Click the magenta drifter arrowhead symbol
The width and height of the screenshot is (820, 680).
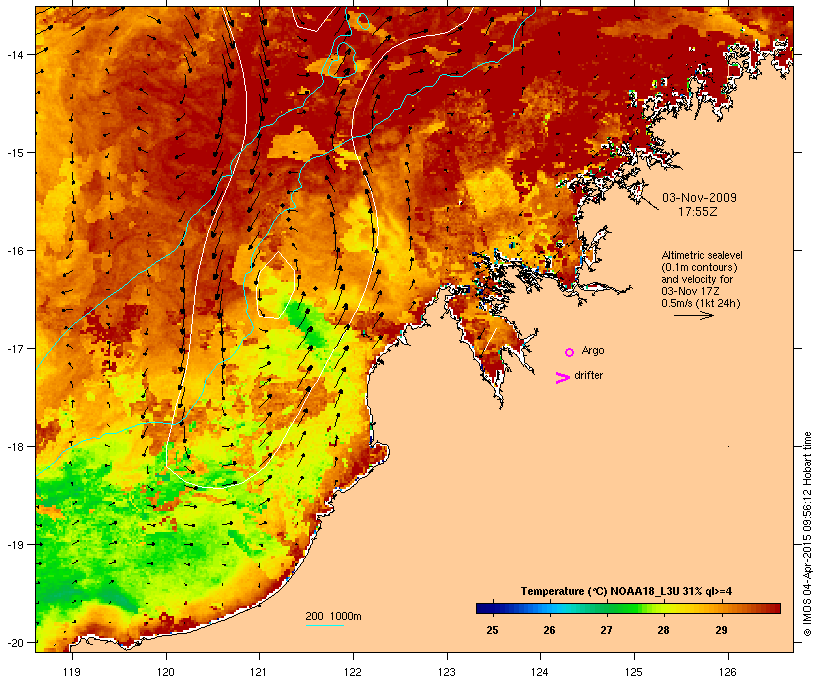(x=562, y=378)
